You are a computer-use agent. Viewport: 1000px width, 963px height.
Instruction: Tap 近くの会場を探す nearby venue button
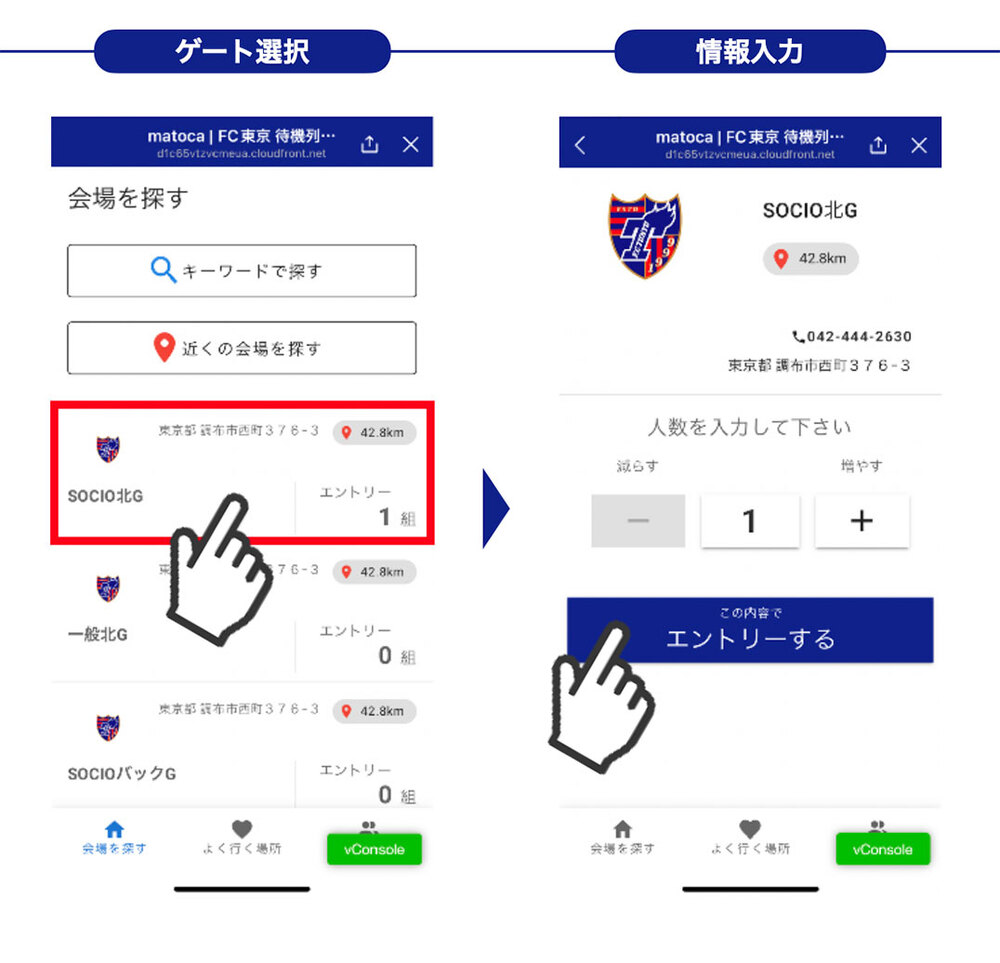pyautogui.click(x=242, y=348)
